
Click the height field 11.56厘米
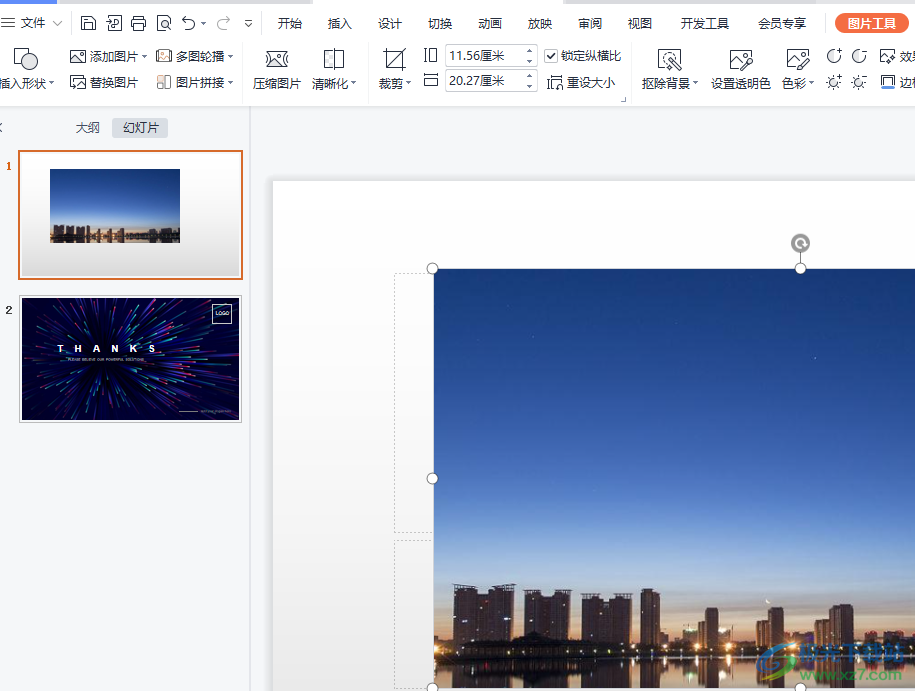(x=484, y=55)
